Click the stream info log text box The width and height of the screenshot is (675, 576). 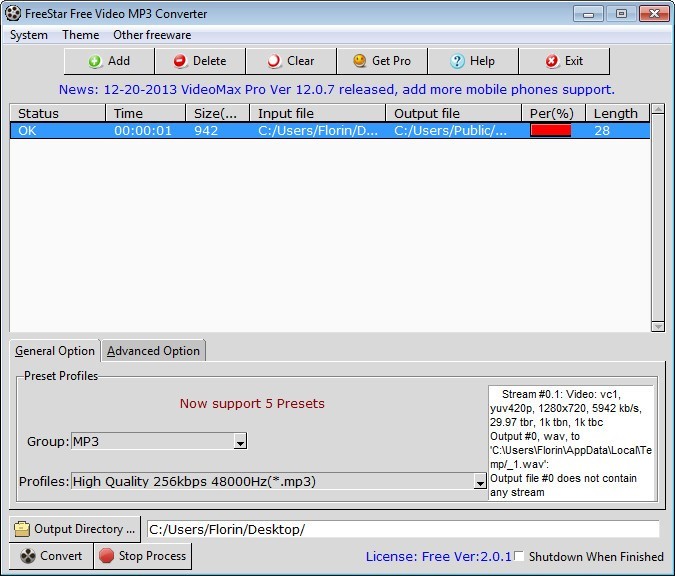571,443
